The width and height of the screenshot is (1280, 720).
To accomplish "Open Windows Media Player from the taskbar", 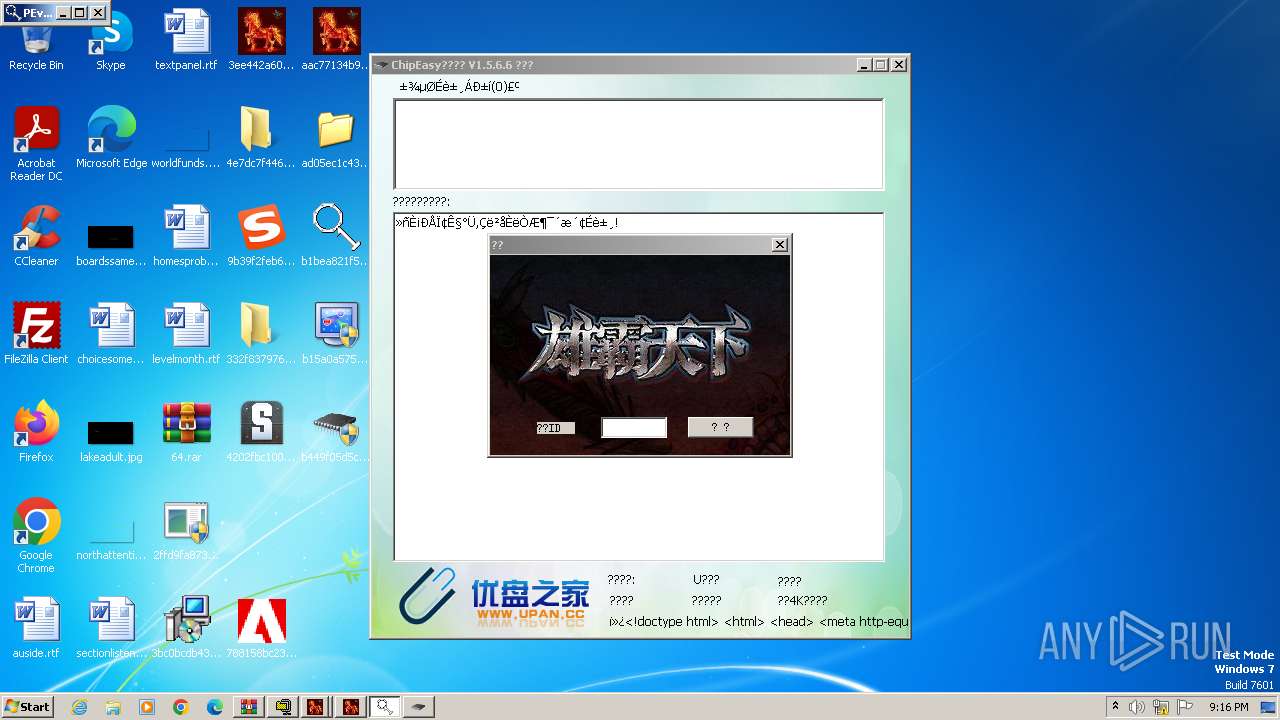I will (147, 707).
